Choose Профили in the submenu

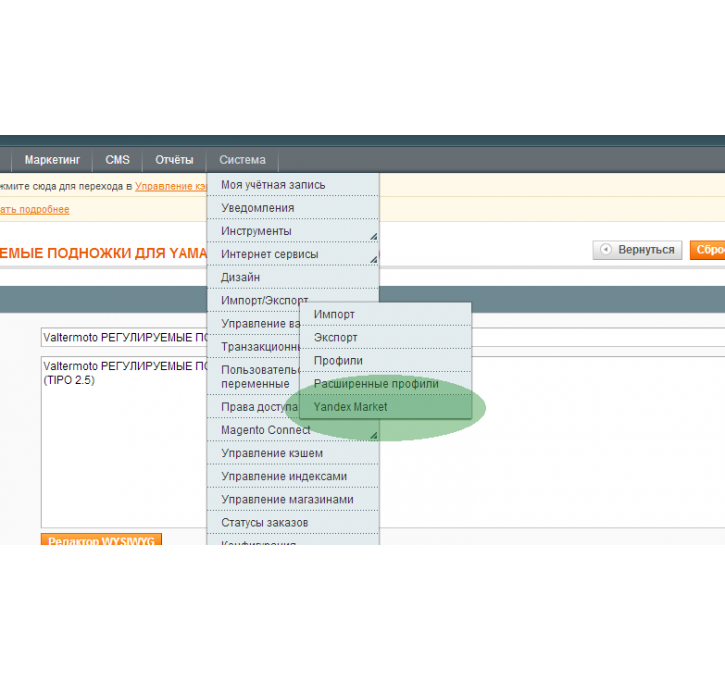coord(385,361)
